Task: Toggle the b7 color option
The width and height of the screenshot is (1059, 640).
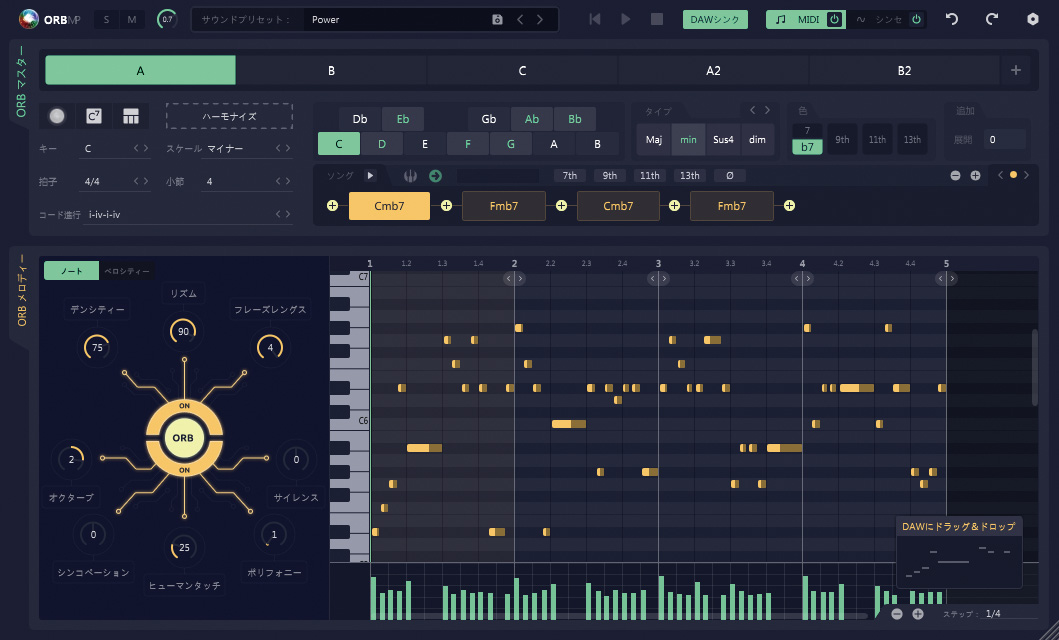Action: point(807,146)
